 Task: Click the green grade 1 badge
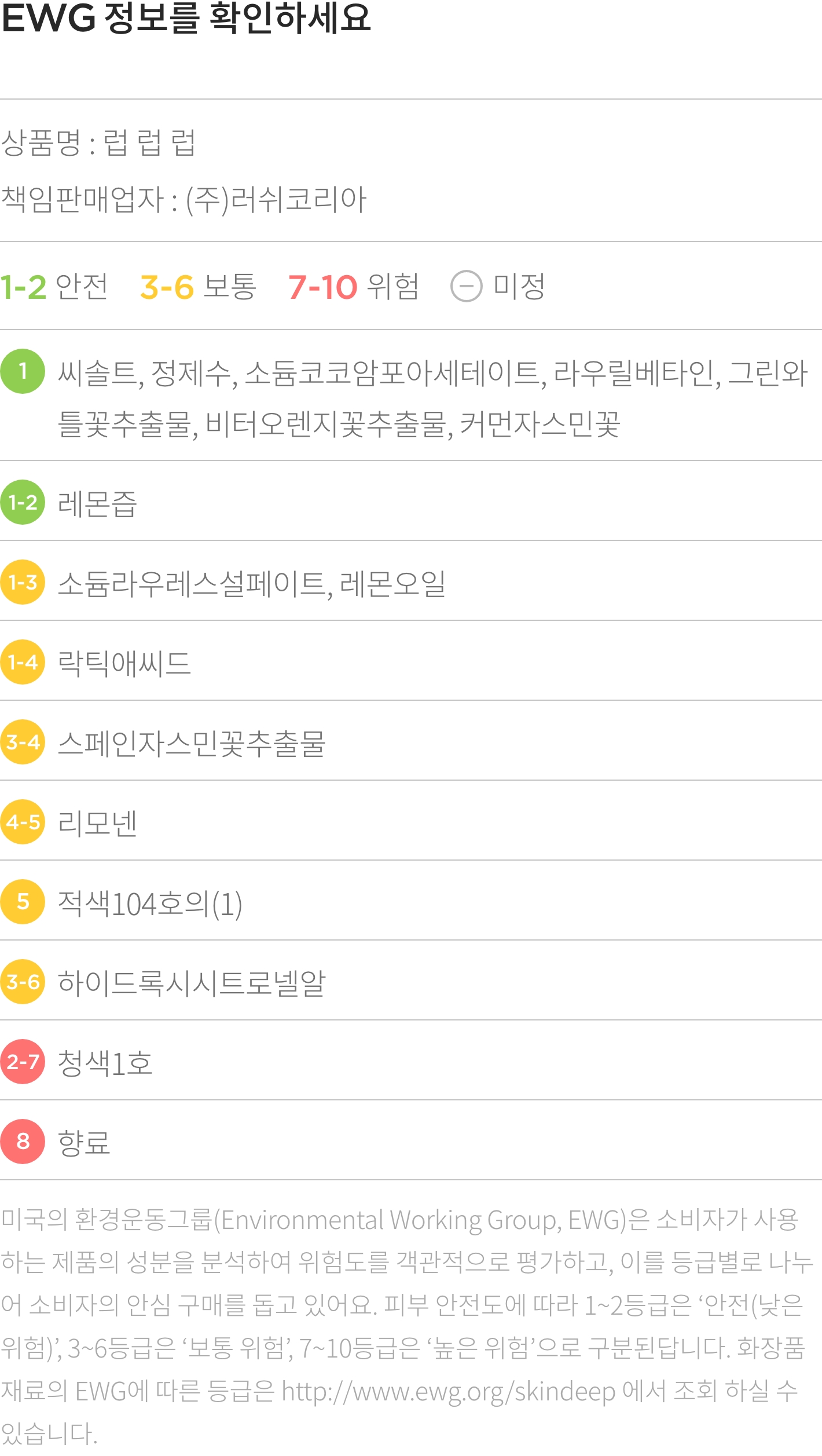tap(23, 371)
